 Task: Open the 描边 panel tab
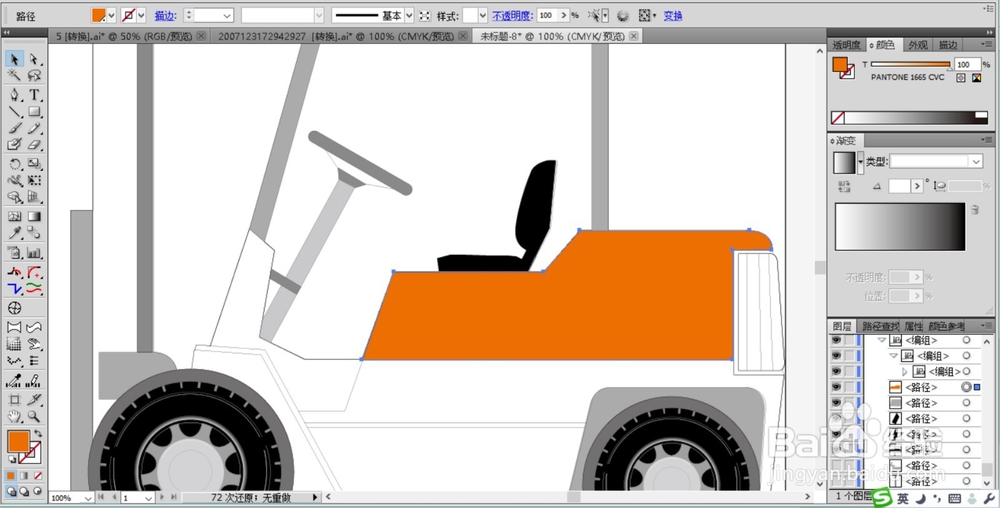[948, 45]
